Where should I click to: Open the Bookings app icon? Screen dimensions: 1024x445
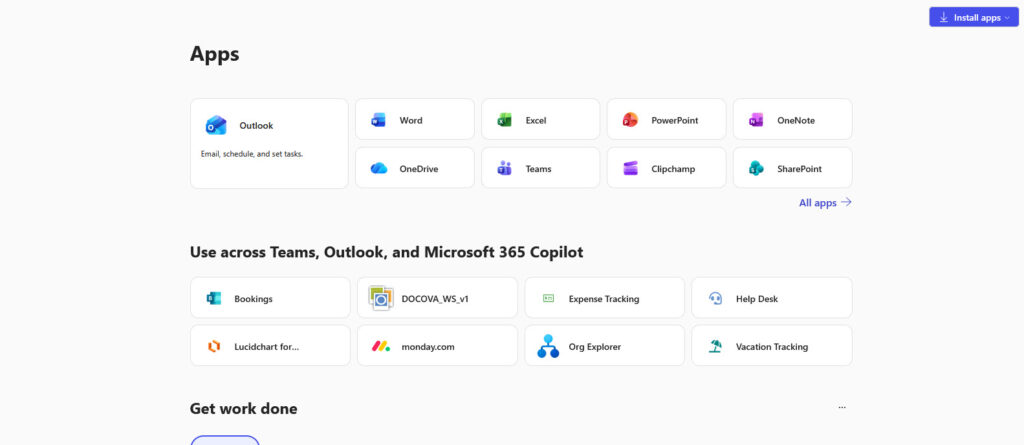point(213,298)
